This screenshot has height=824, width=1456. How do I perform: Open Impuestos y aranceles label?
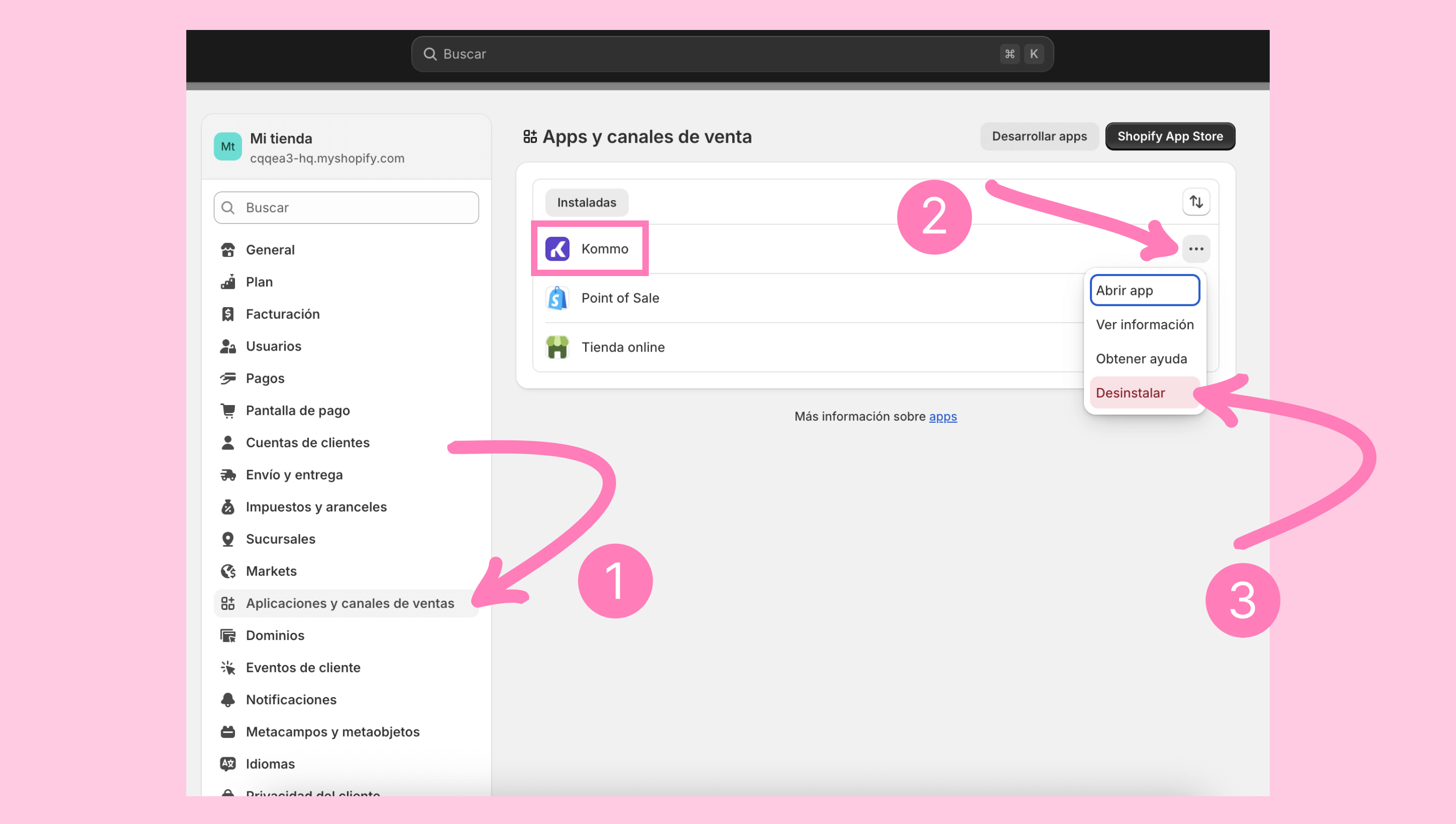pyautogui.click(x=316, y=507)
